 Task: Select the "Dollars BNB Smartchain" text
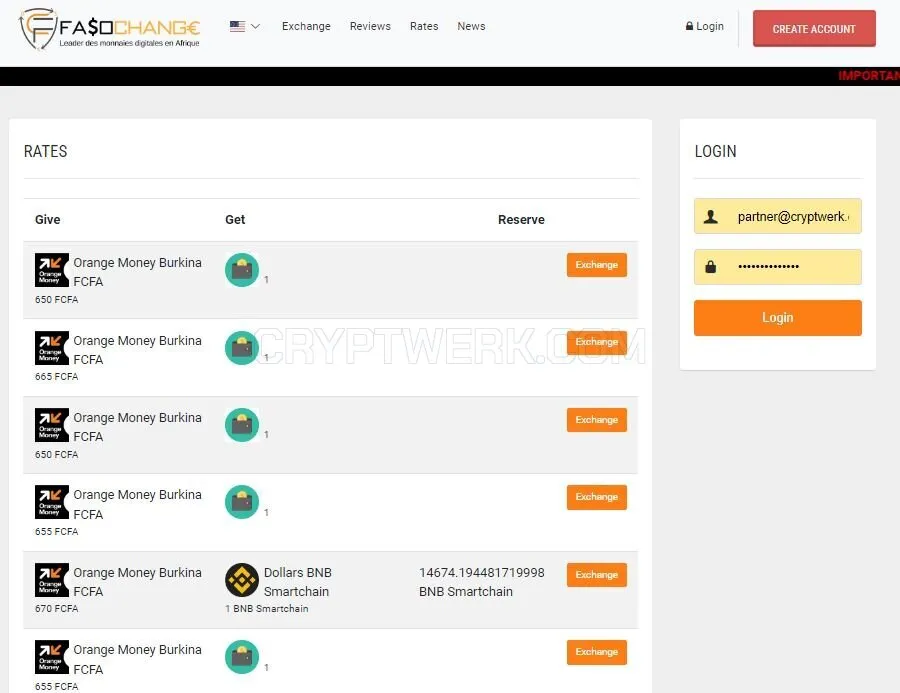(297, 582)
